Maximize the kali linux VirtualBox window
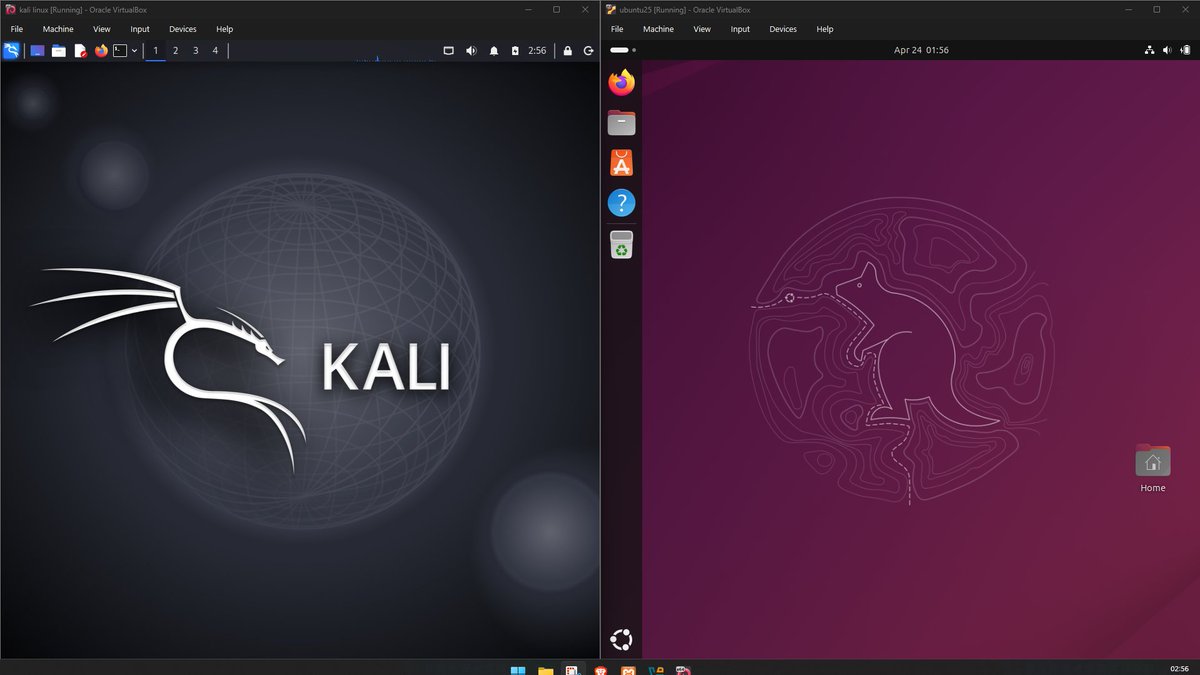1200x675 pixels. (556, 9)
